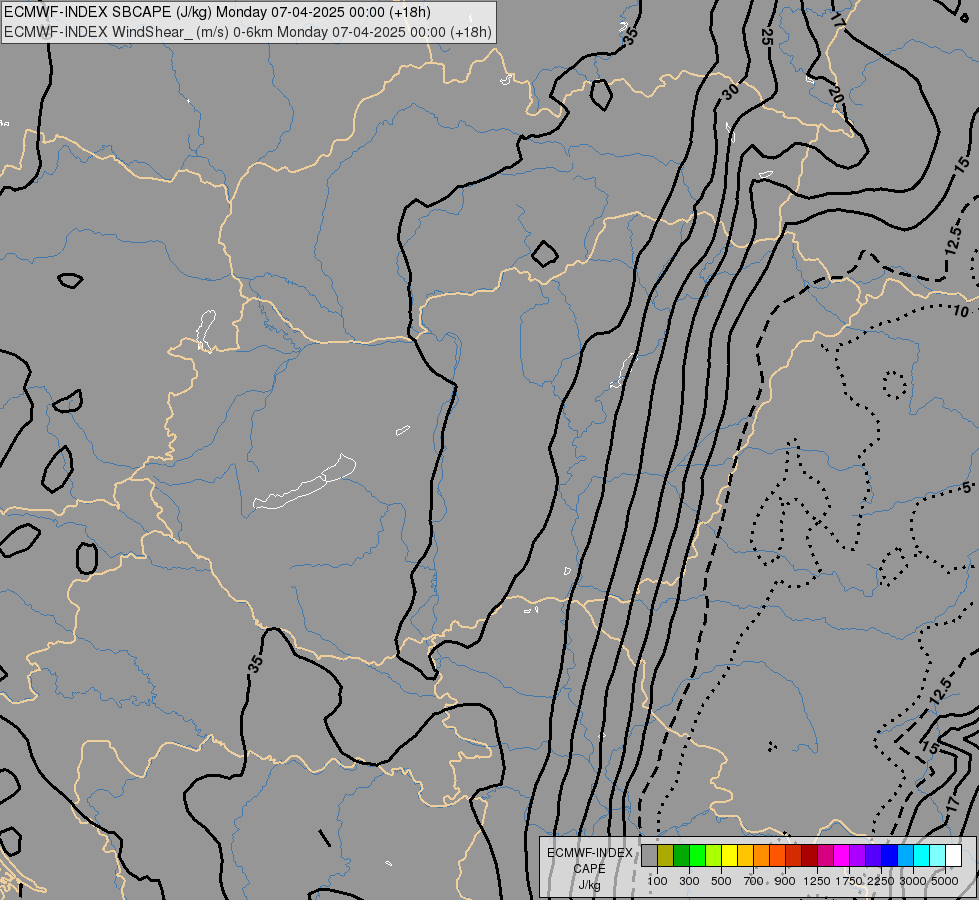Click the '3000' legend tick value
This screenshot has width=979, height=900.
tap(913, 881)
